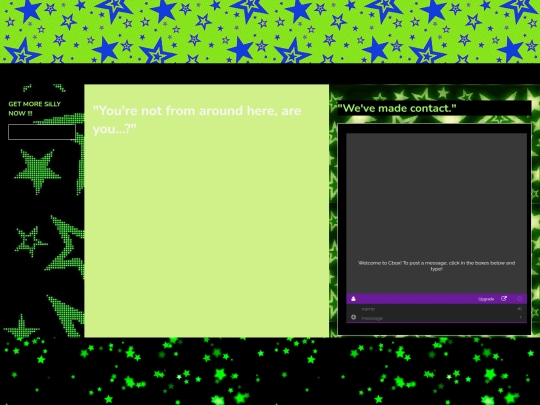Click the user profile icon in Cbox
This screenshot has height=405, width=540.
click(x=353, y=299)
